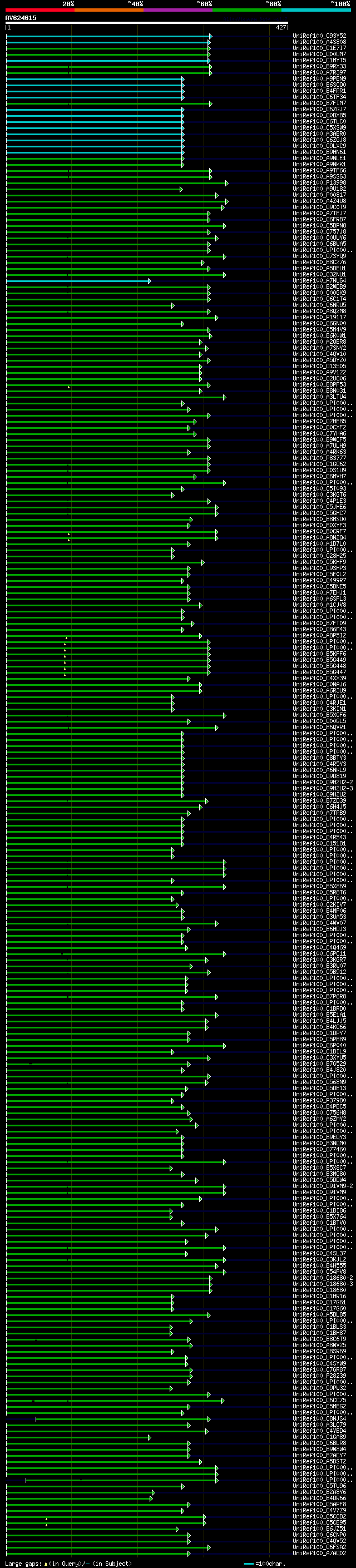Viewport: 356px width, 1568px height.
Task: Select label UniRef100_A3LTU4
Action: (x=319, y=397)
